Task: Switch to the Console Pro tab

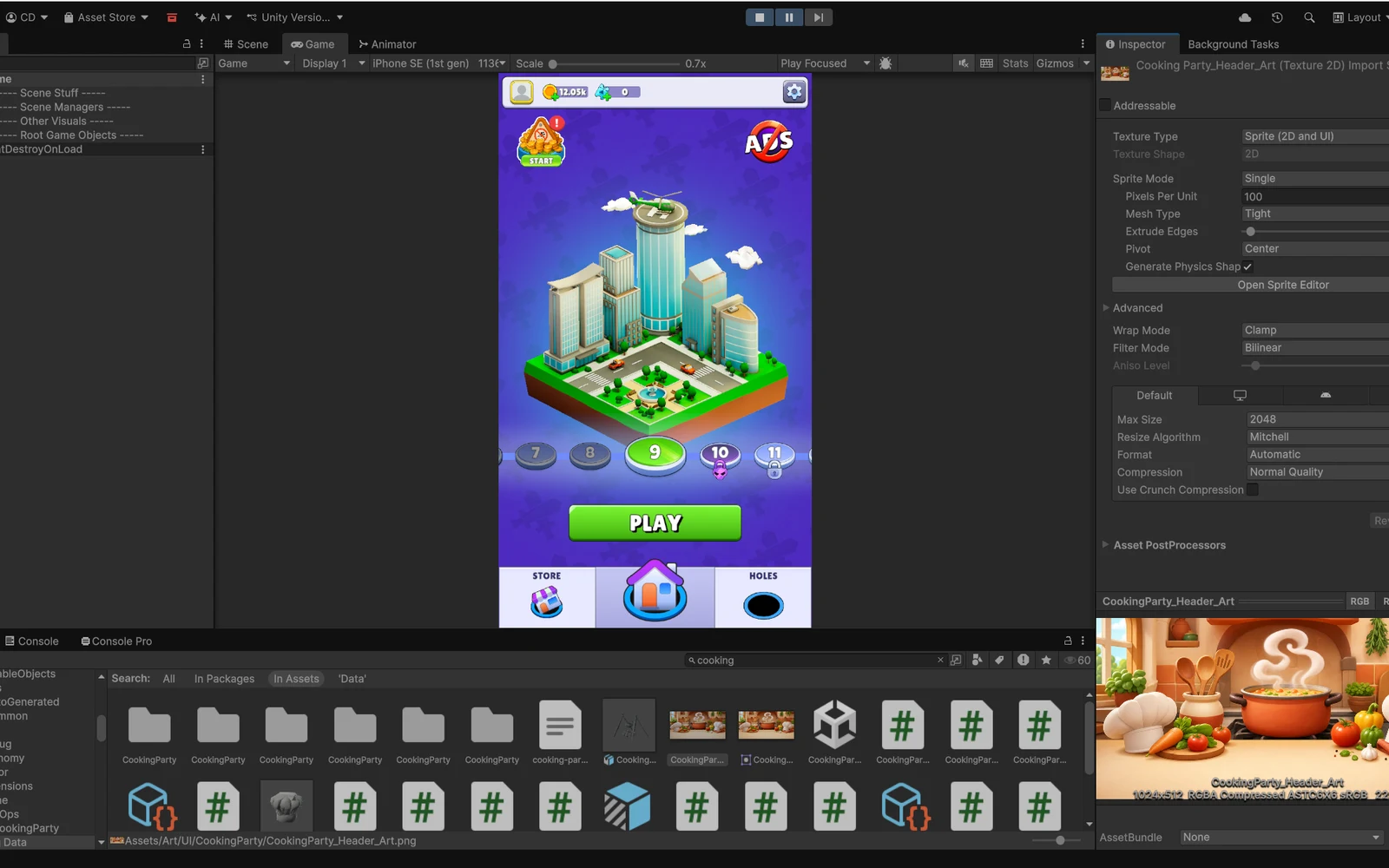Action: (x=116, y=641)
